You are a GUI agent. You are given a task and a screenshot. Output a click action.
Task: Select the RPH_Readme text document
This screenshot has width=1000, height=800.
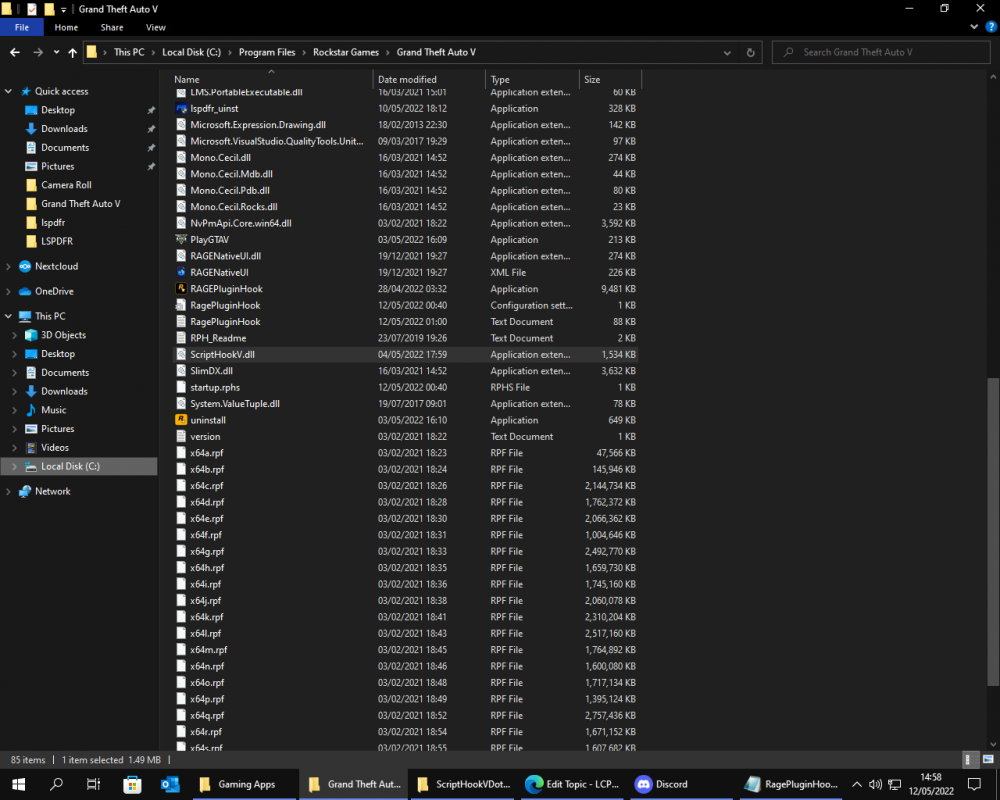[406, 338]
